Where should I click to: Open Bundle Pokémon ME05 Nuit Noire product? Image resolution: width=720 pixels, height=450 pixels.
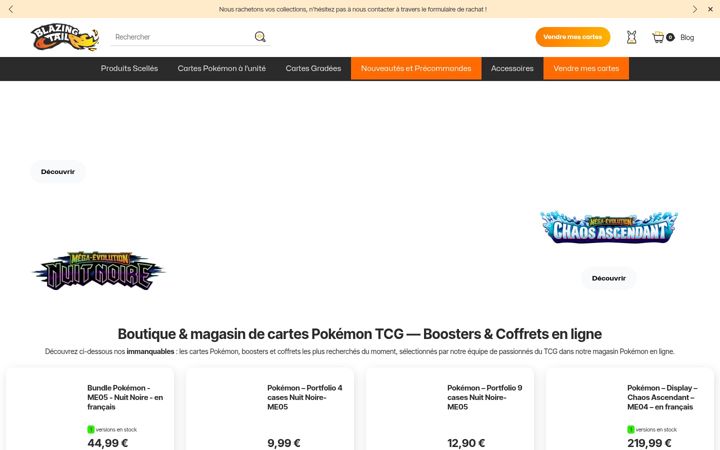tap(125, 397)
